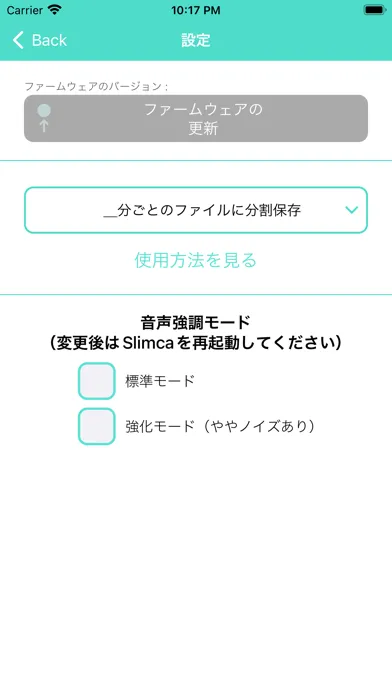This screenshot has height=696, width=392.
Task: Tap the Carrier label in status bar
Action: (24, 11)
